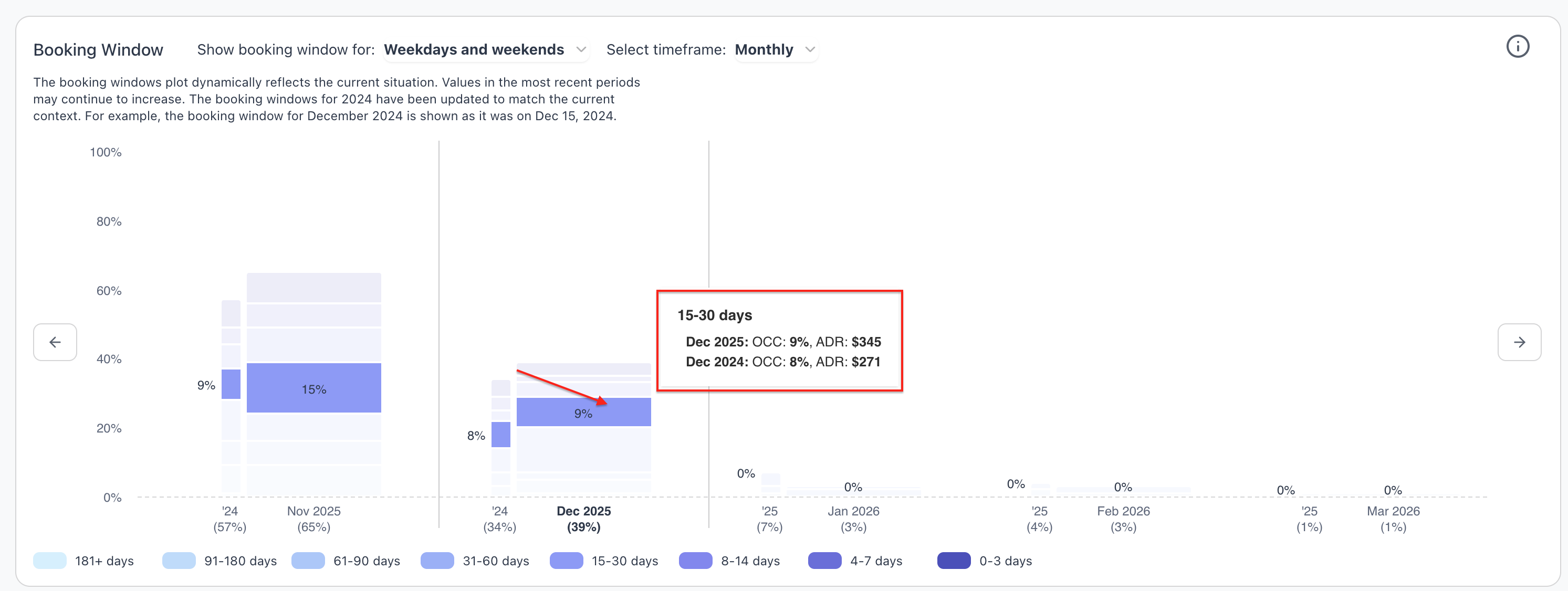Click the Nov 2025 15% bar segment
The image size is (1568, 591).
[x=313, y=388]
